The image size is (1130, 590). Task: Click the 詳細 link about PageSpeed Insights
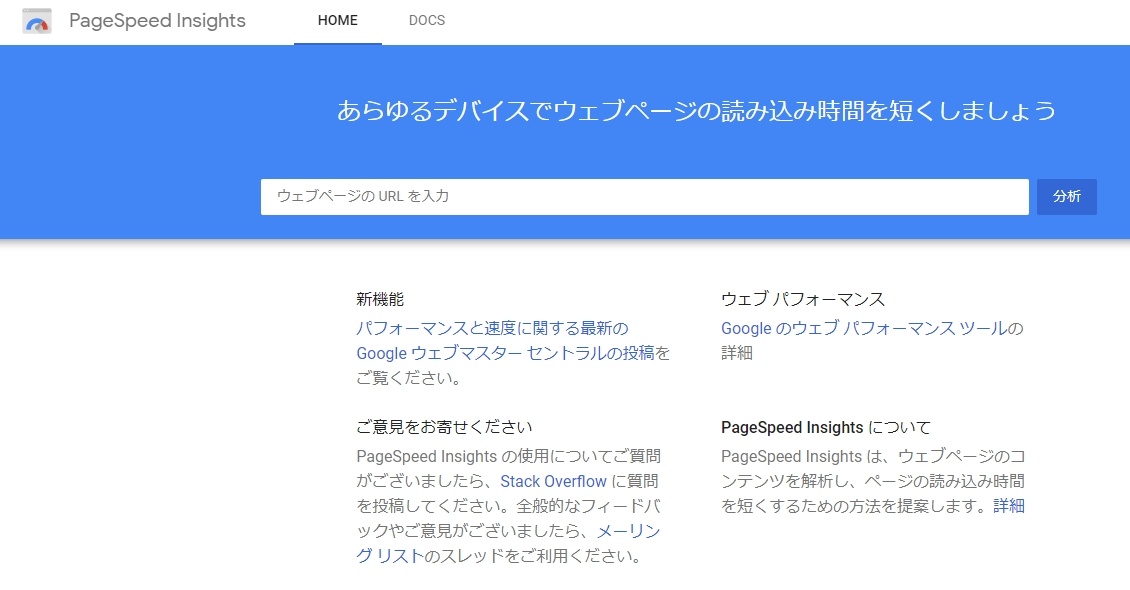(1008, 506)
